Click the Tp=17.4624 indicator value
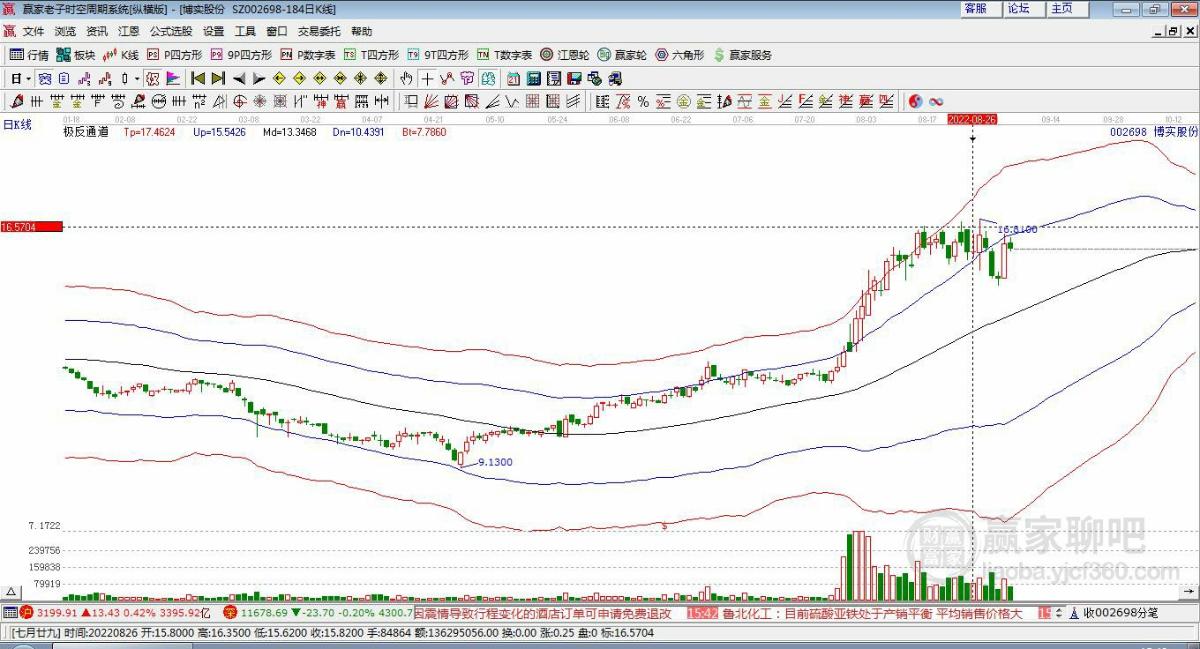The image size is (1200, 649). pos(149,131)
